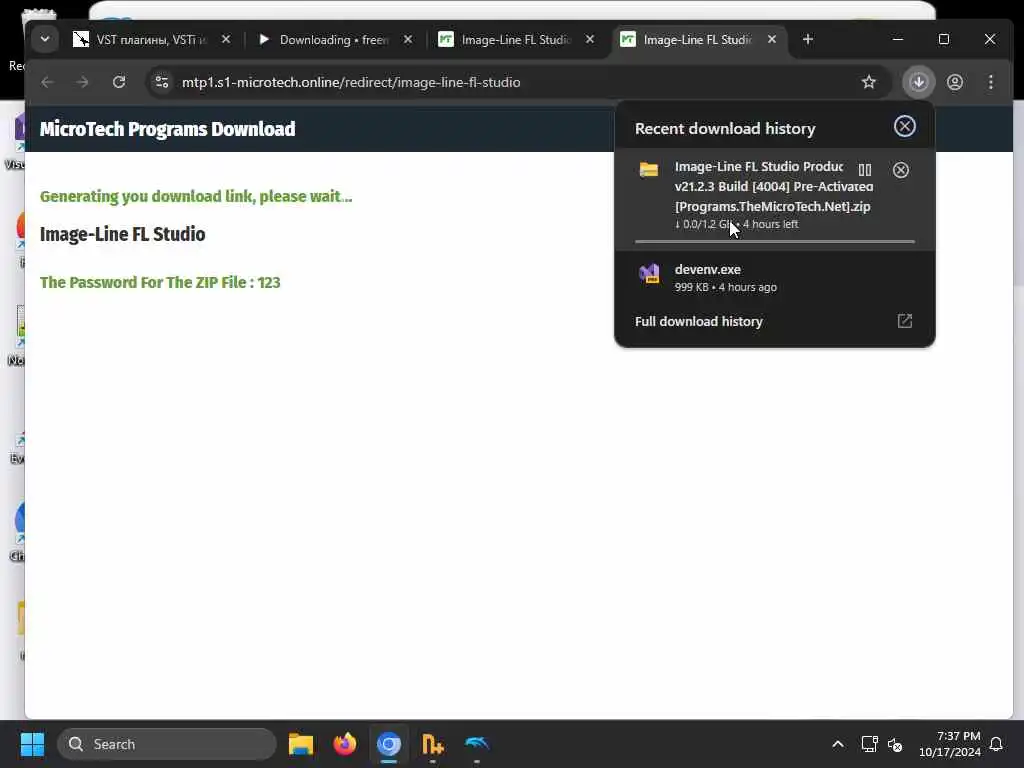The height and width of the screenshot is (768, 1024).
Task: Open the Chrome profile menu
Action: [955, 82]
